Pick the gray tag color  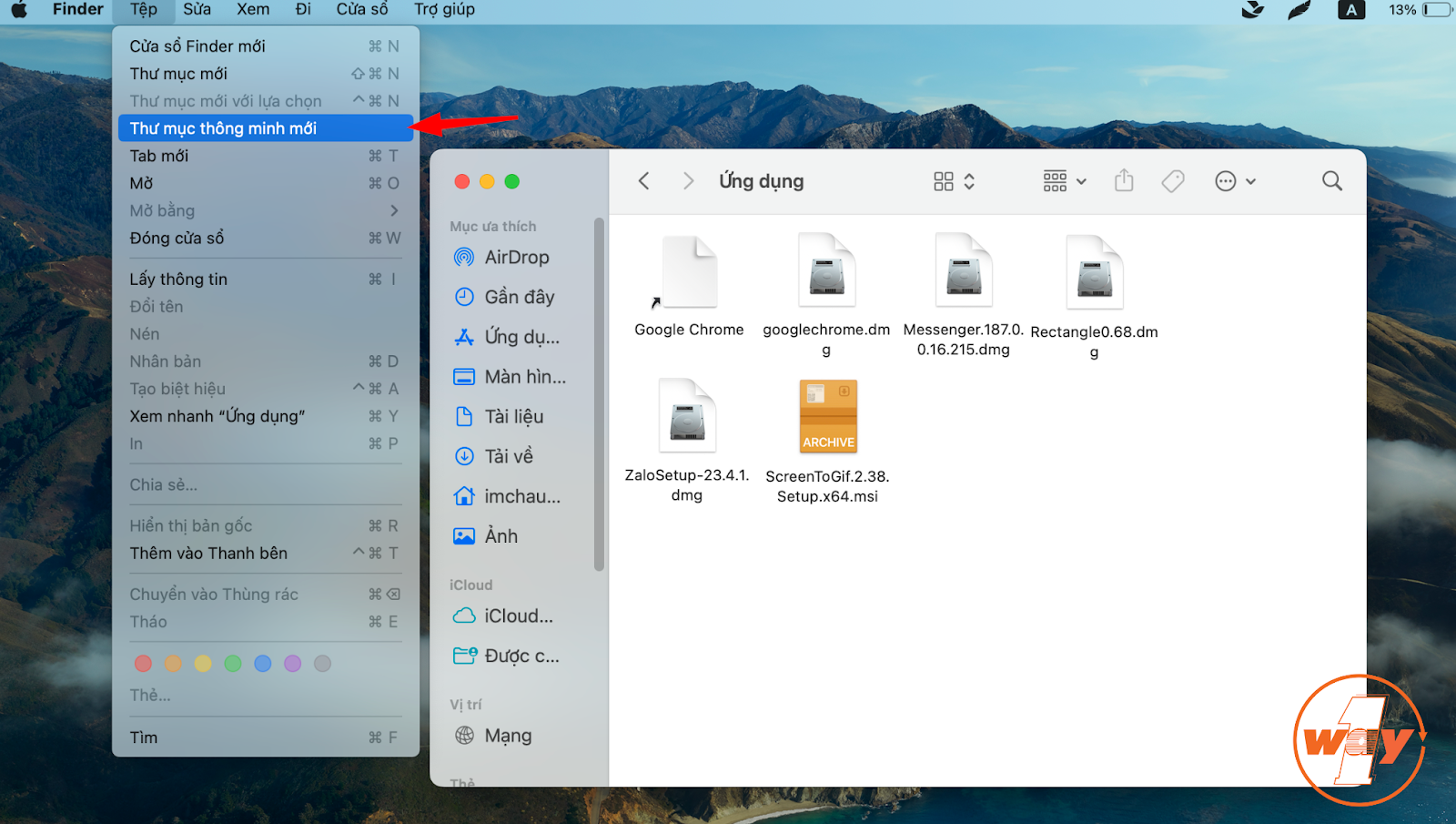click(x=322, y=664)
